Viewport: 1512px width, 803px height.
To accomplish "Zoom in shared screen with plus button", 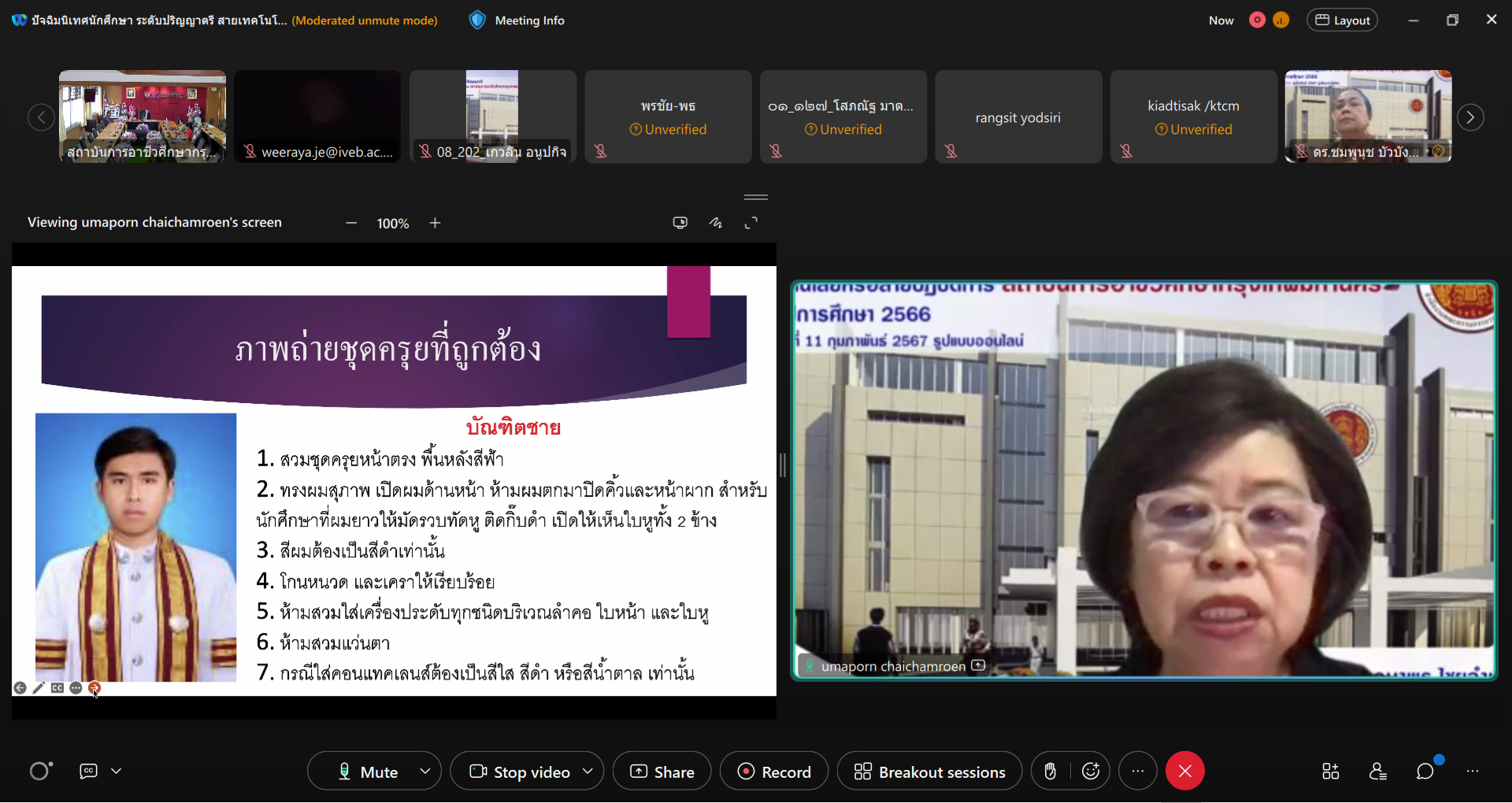I will (x=435, y=224).
